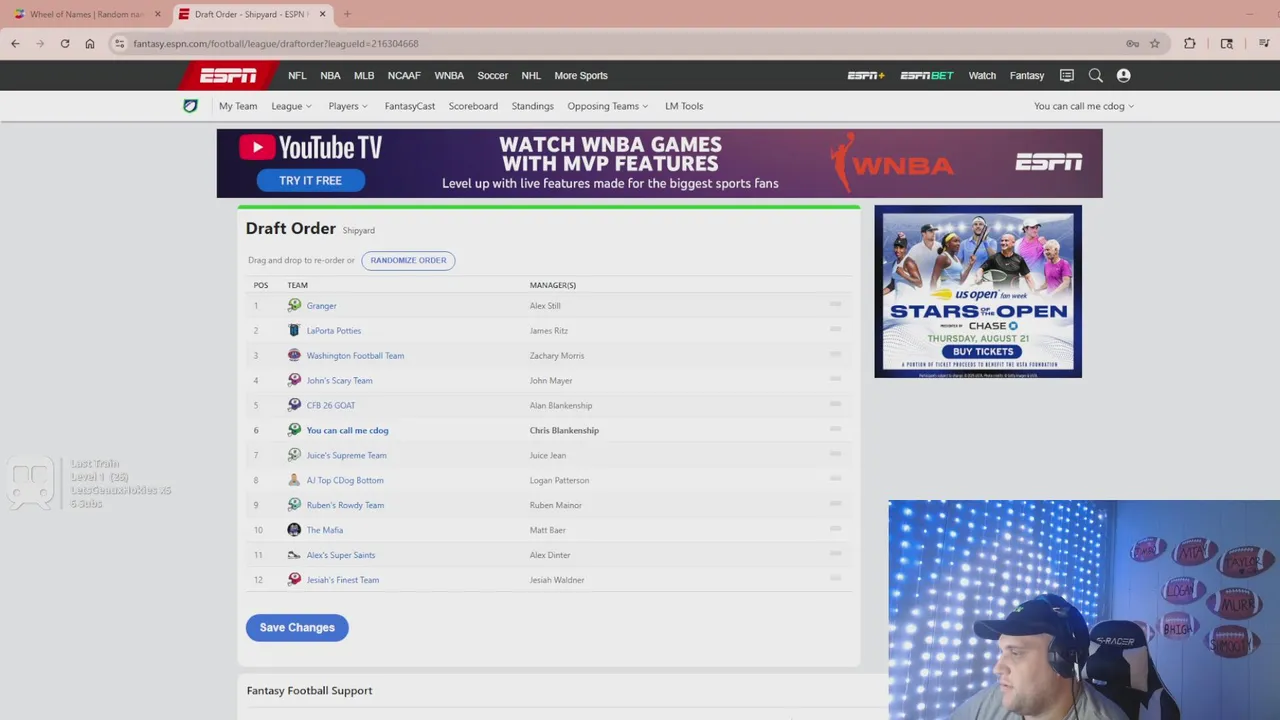Open the WNBA menu item
1280x720 pixels.
449,76
